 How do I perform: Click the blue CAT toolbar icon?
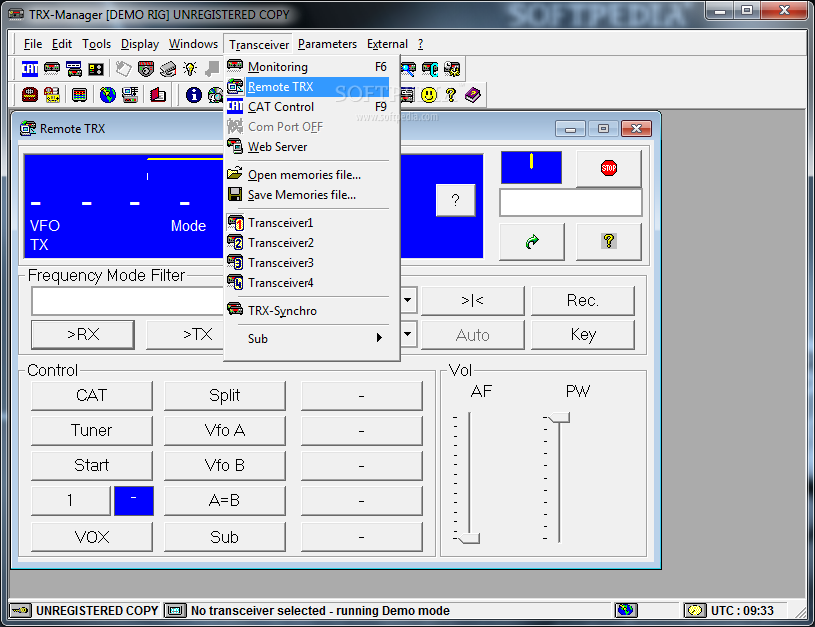(30, 69)
